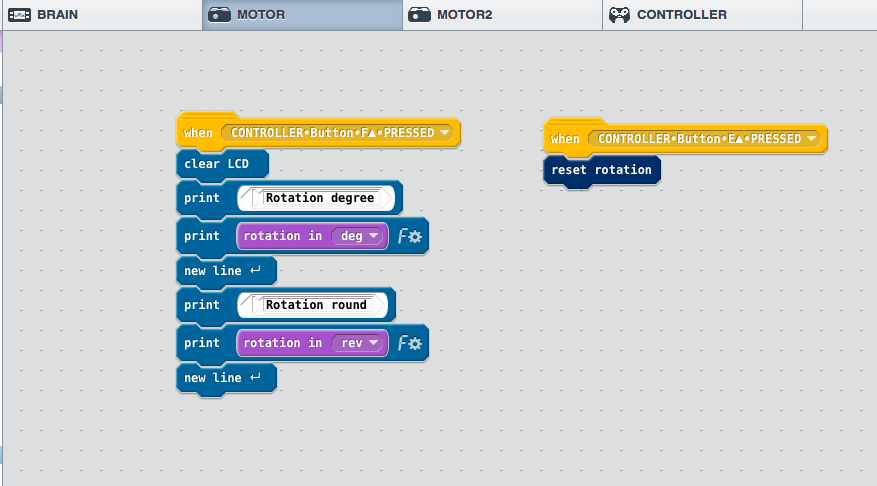Open the deg unit dropdown

[x=357, y=236]
